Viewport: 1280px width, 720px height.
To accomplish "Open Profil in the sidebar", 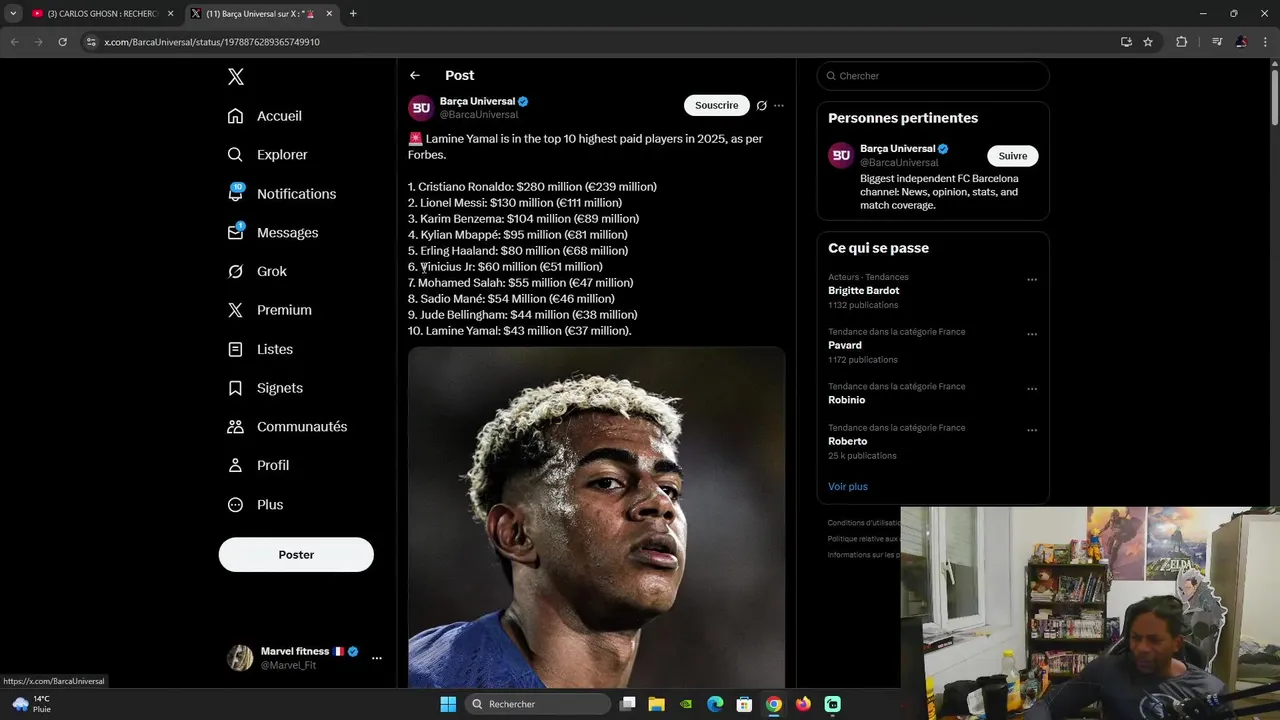I will [258, 466].
